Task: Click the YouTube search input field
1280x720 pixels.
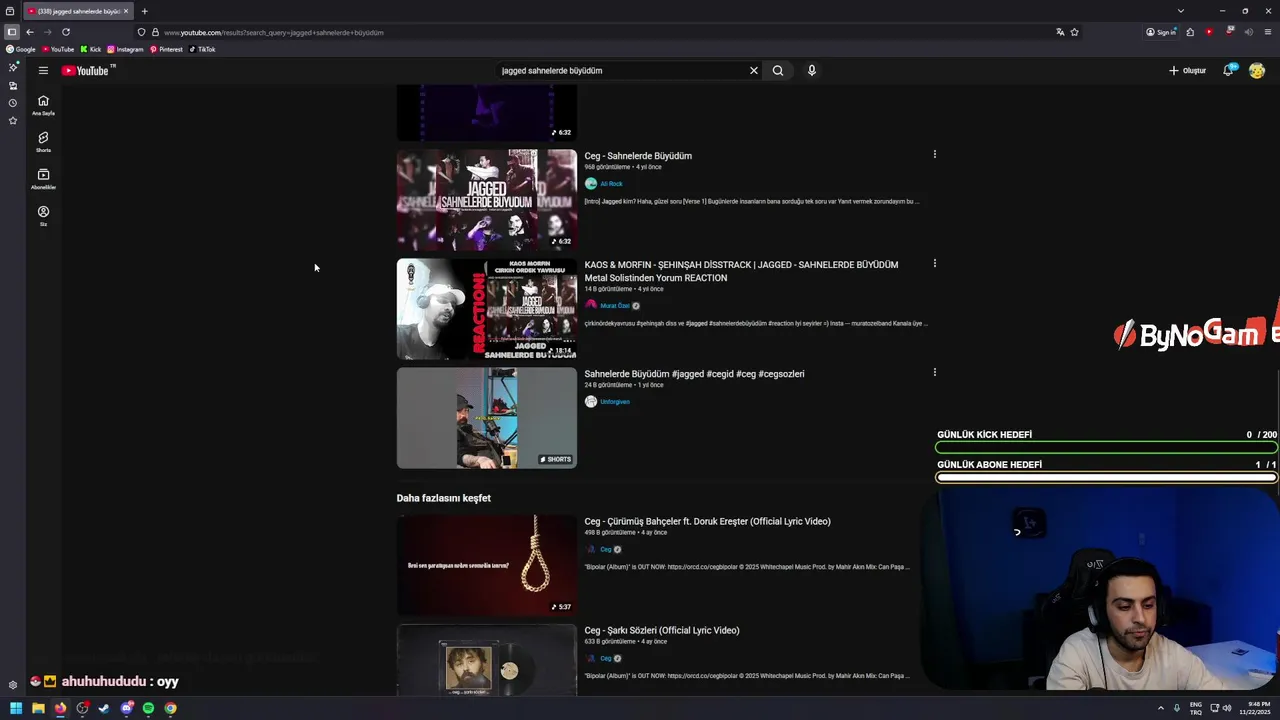Action: [620, 70]
